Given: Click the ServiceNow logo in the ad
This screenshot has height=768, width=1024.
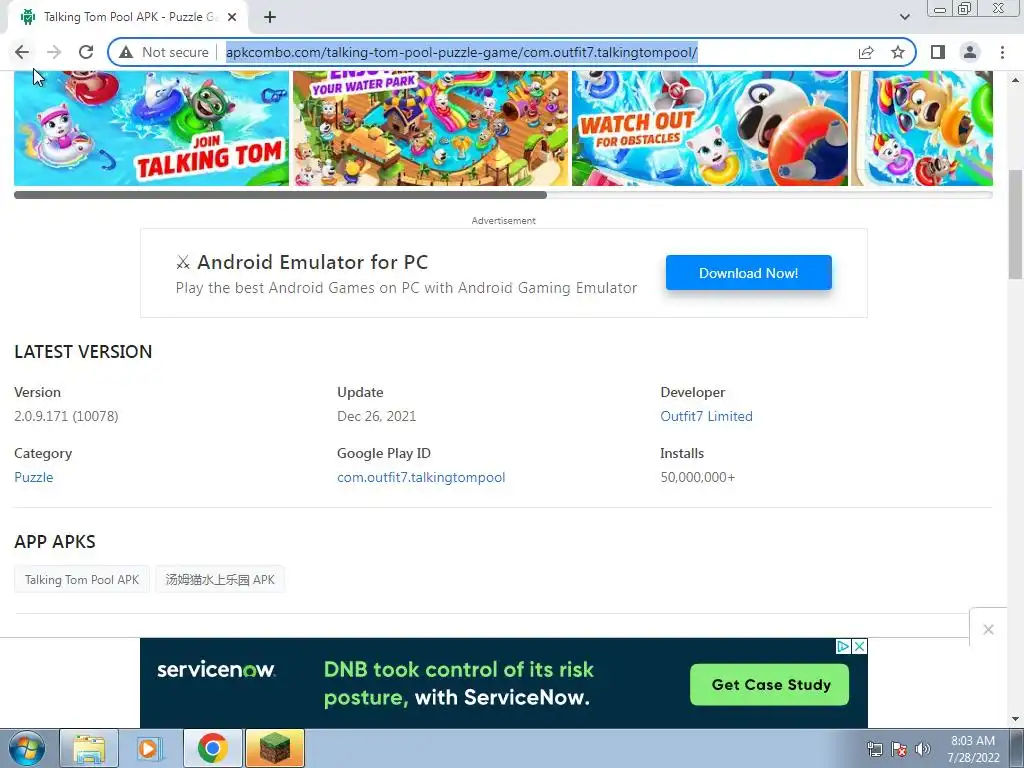Looking at the screenshot, I should 216,669.
